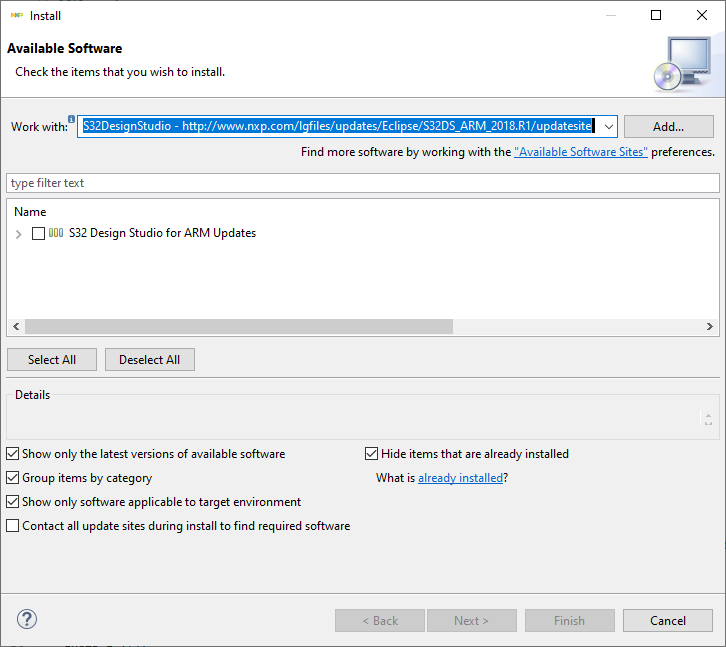Click the Add... button
Viewport: 726px width, 647px height.
click(669, 126)
